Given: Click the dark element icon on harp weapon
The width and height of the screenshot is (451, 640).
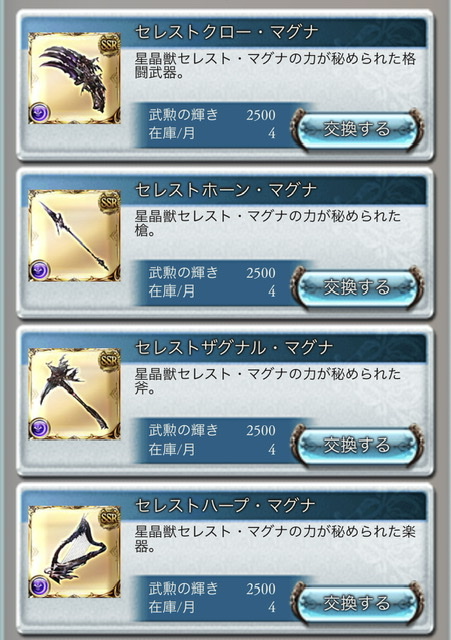Looking at the screenshot, I should pyautogui.click(x=40, y=586).
